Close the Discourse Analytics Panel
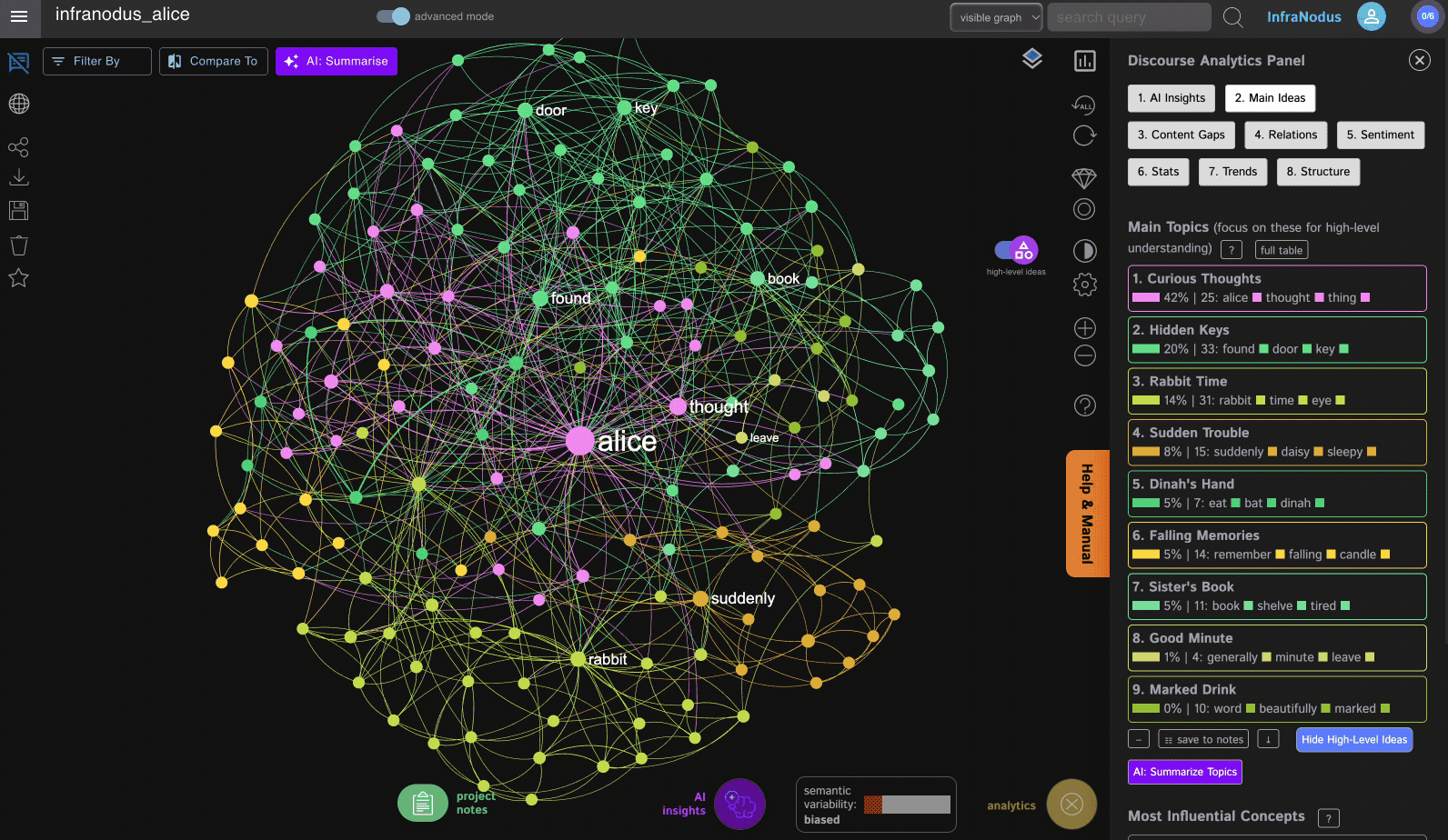The image size is (1448, 840). click(x=1419, y=60)
